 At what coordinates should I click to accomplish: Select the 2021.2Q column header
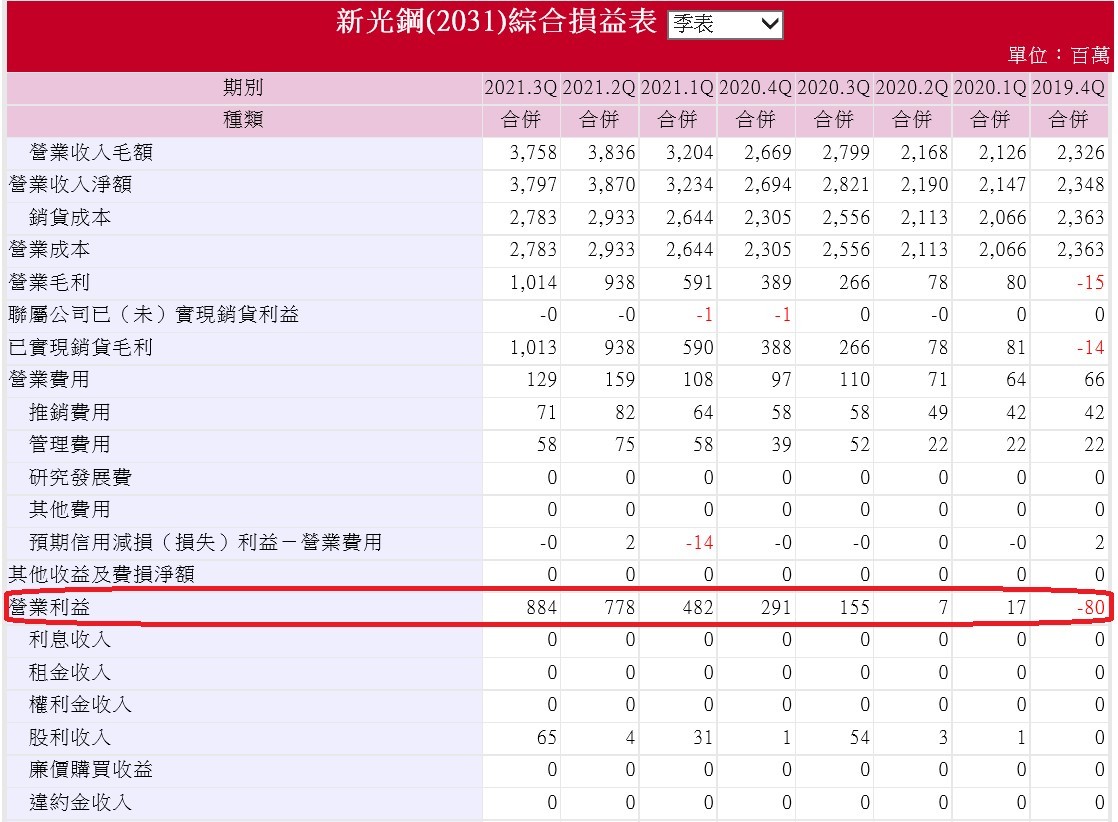coord(599,88)
